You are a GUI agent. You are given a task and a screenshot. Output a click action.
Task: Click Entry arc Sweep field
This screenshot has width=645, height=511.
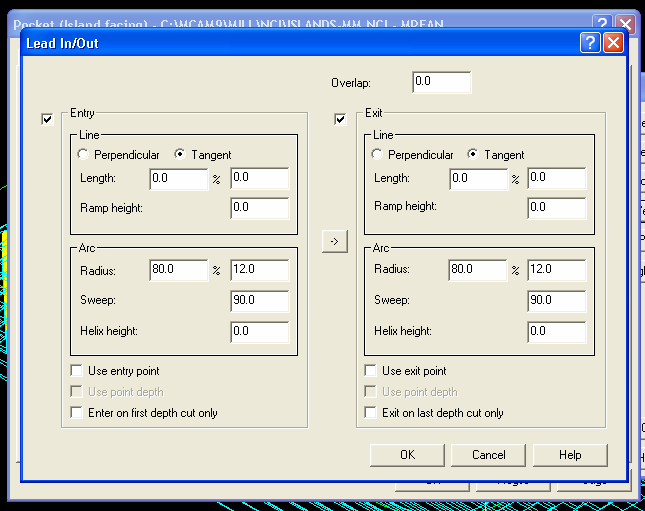coord(260,301)
